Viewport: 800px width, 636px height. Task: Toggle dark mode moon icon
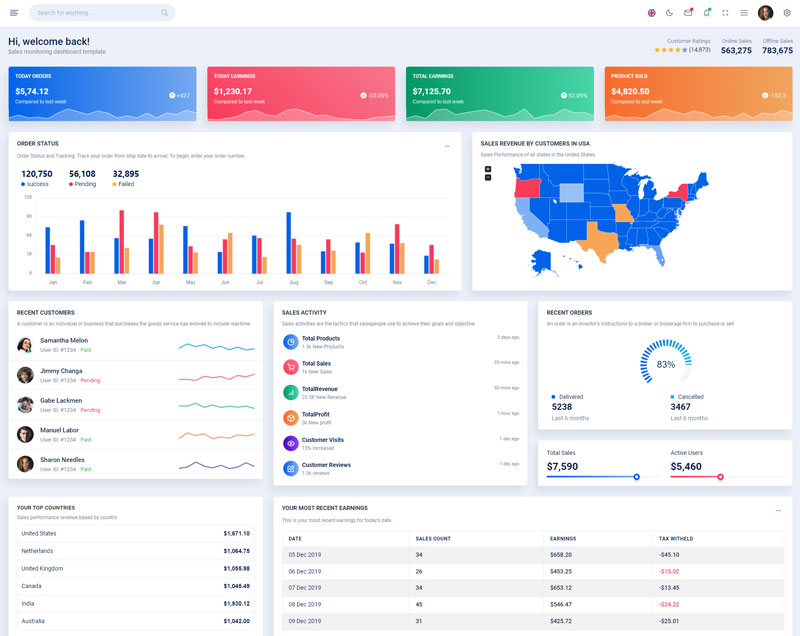point(670,13)
